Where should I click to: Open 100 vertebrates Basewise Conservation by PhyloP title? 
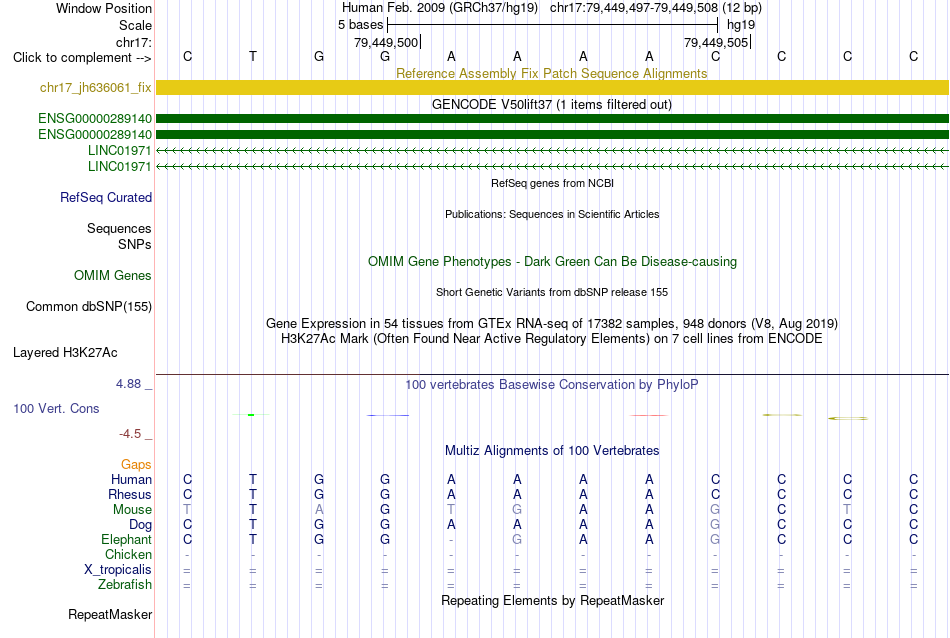point(552,385)
